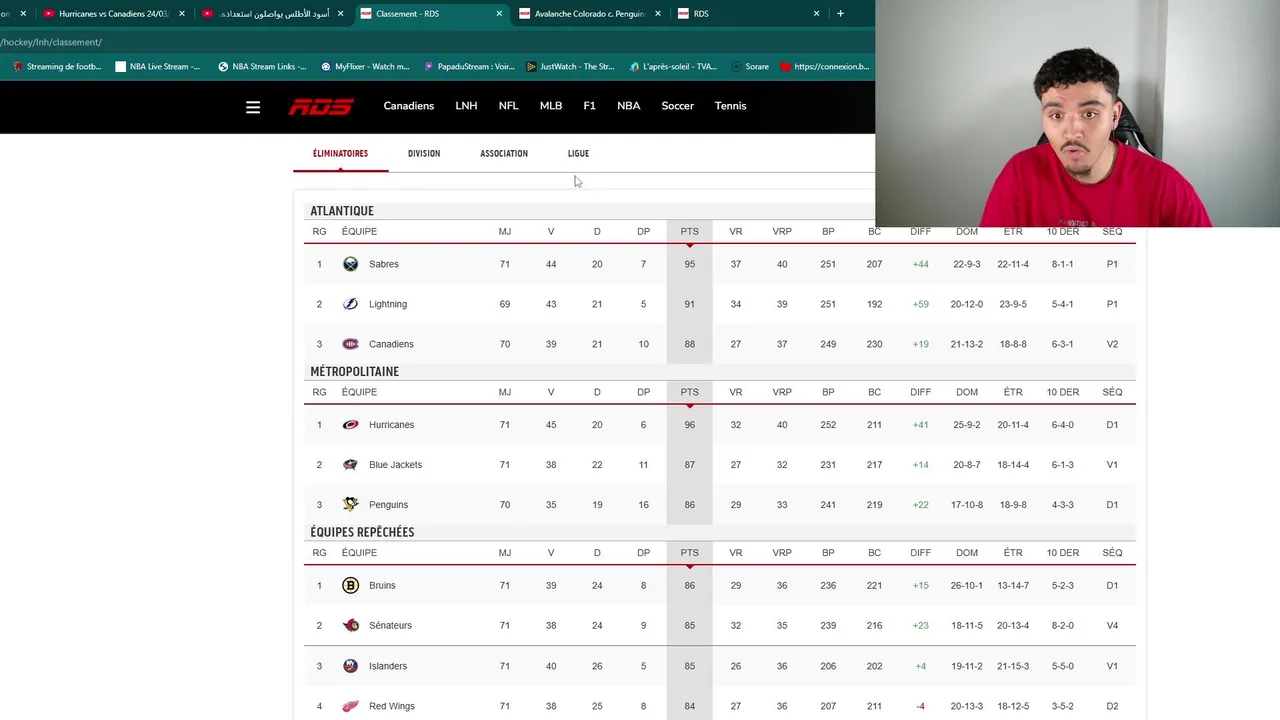Click the Red Wings team logo
Viewport: 1280px width, 720px height.
tap(350, 706)
